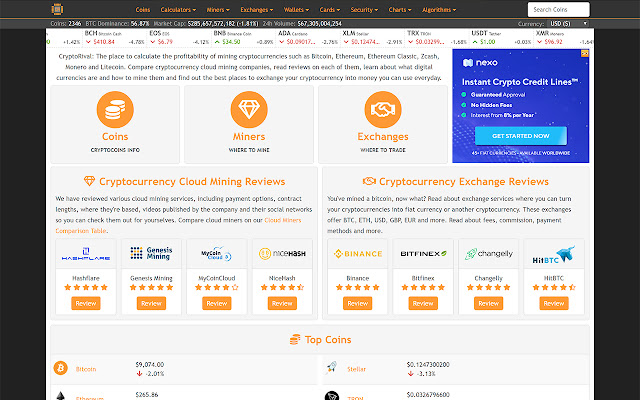Click the 24h Volume value
Screen dimensions: 640x400
click(320, 24)
